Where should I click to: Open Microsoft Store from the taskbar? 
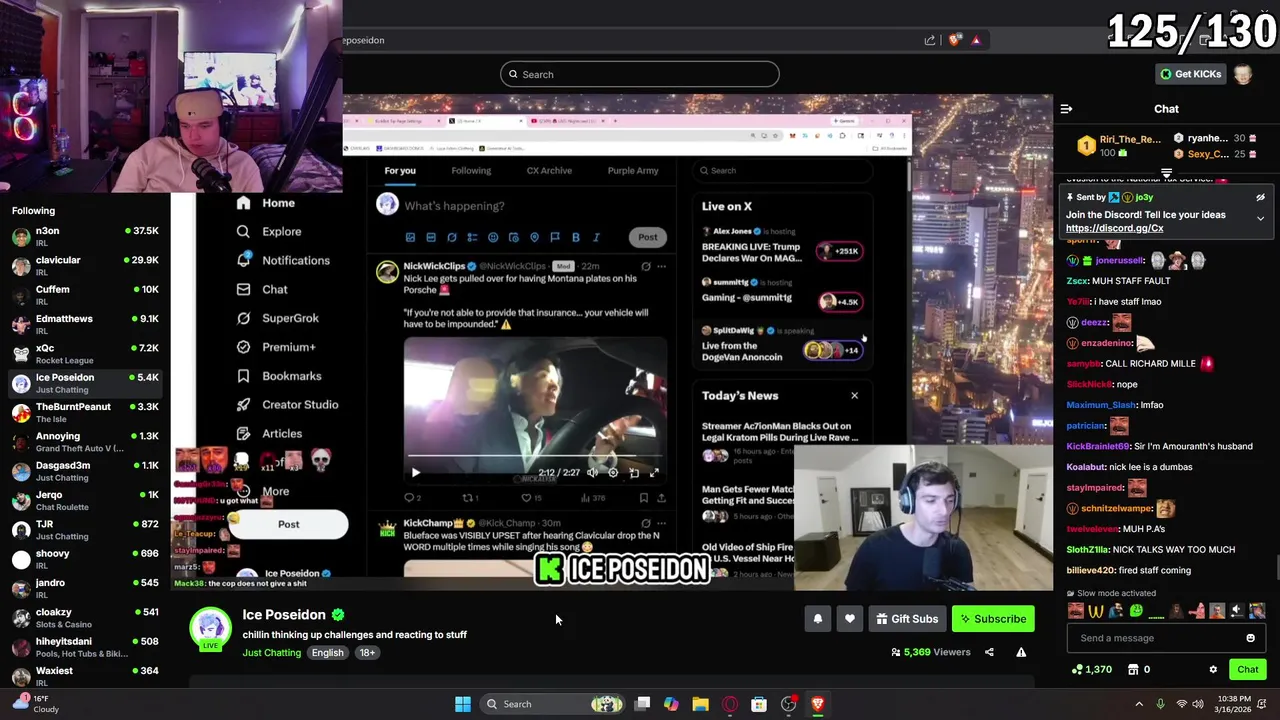click(x=759, y=704)
